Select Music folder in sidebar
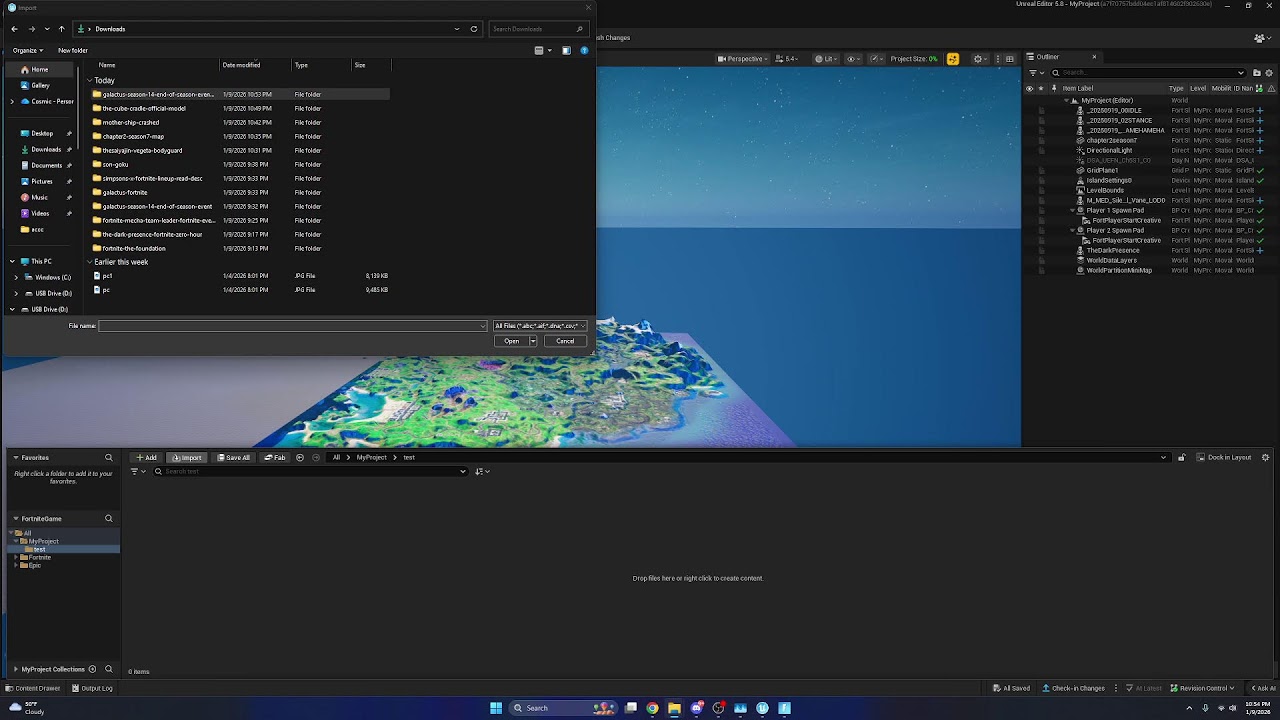The width and height of the screenshot is (1280, 720). (39, 197)
